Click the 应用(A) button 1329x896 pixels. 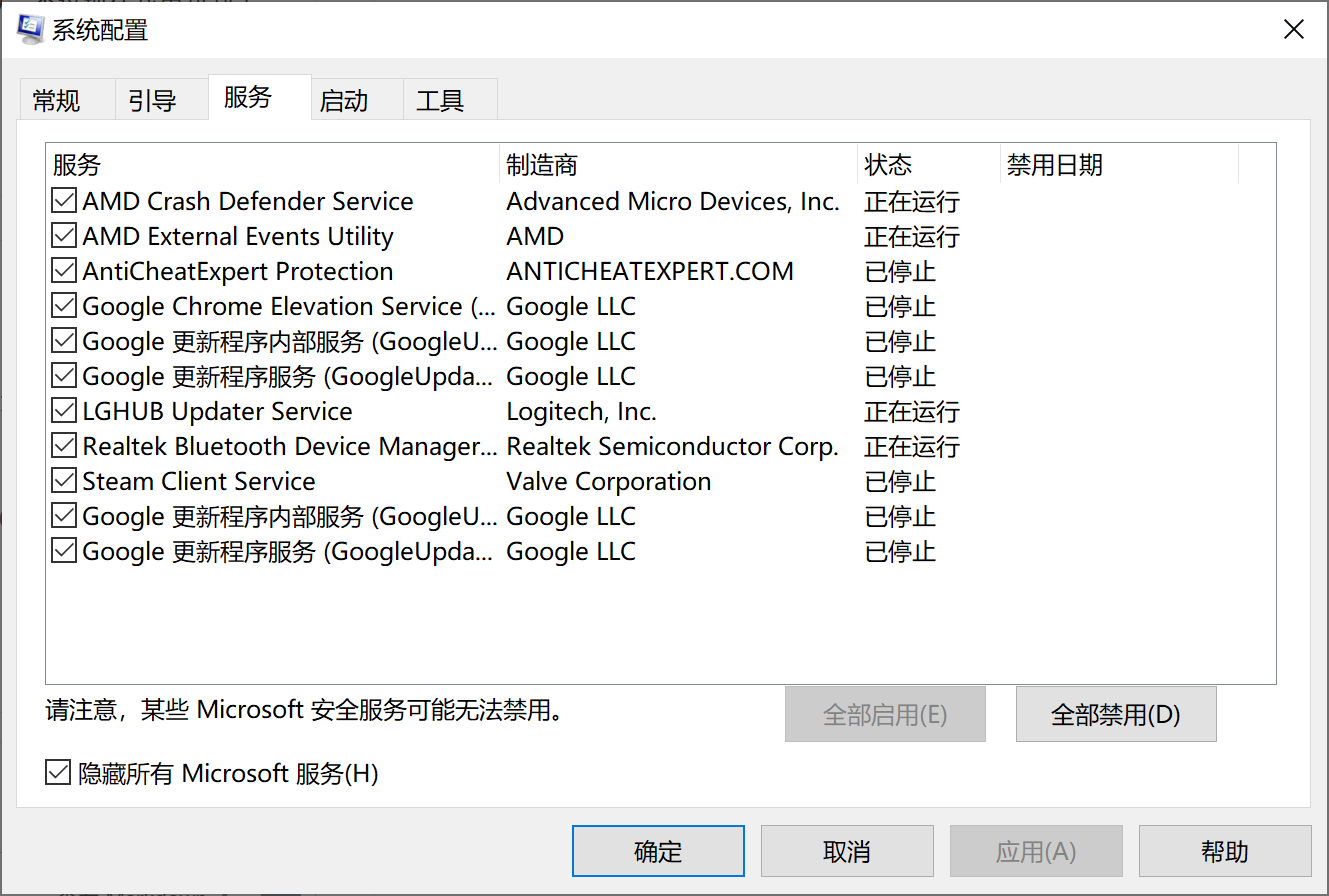pyautogui.click(x=1036, y=851)
